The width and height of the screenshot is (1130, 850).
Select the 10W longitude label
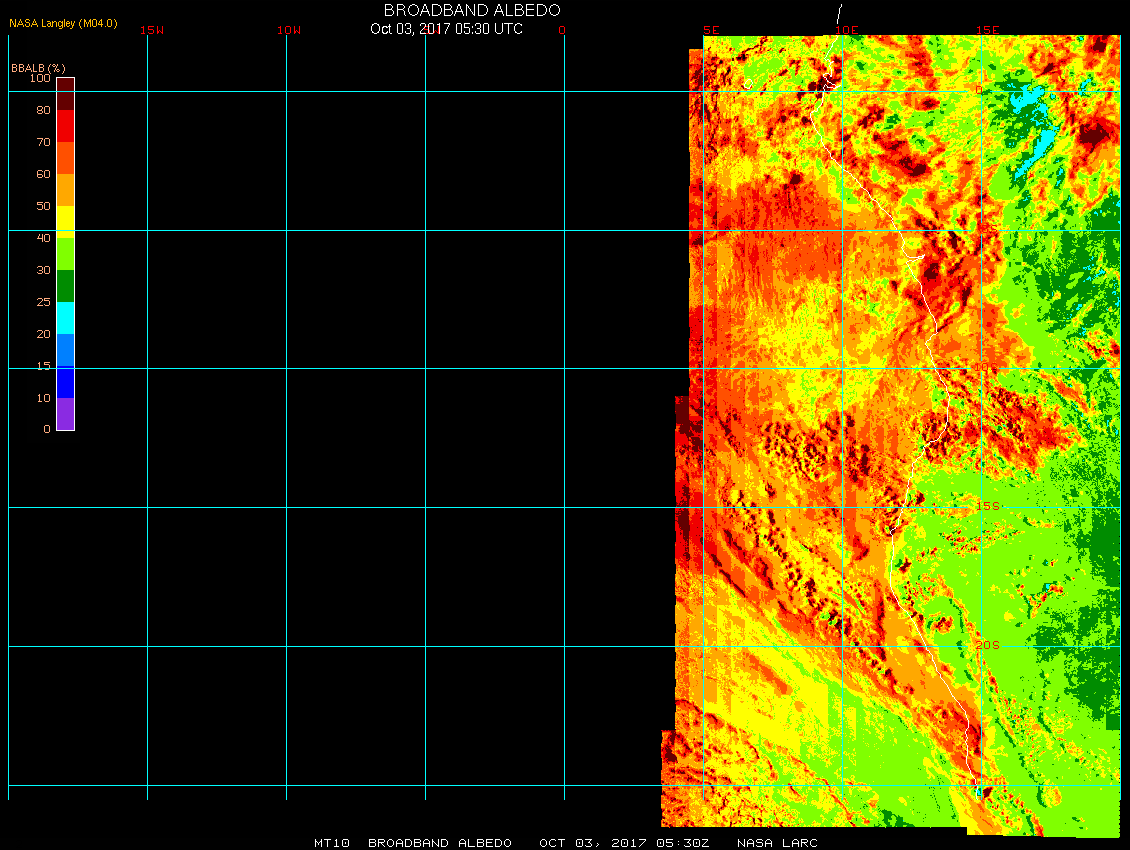[x=289, y=30]
